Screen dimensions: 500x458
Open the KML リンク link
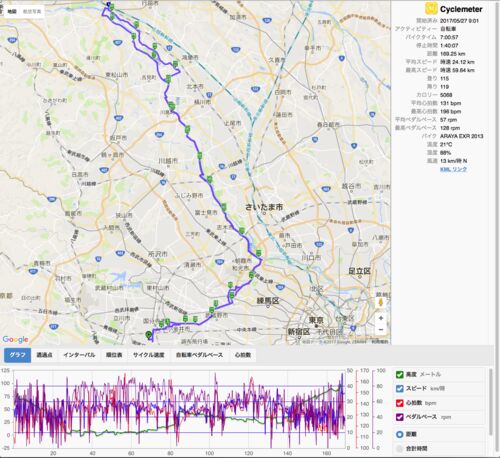point(453,169)
